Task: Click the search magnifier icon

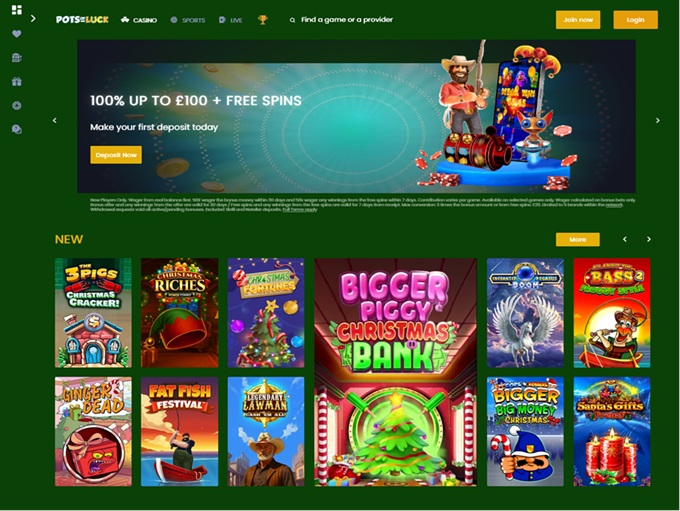Action: 292,20
